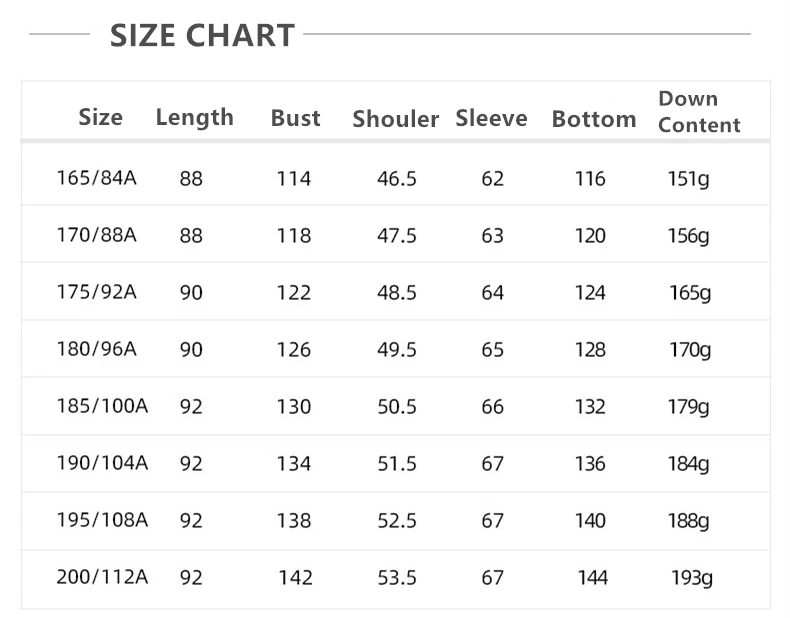Click the Down Content column header

tap(699, 112)
